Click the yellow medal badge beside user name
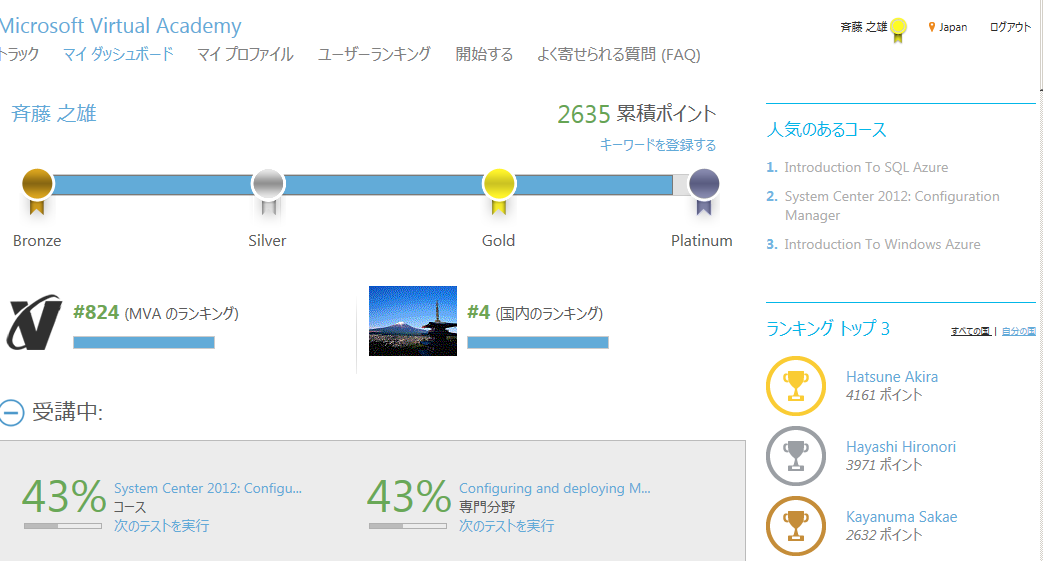This screenshot has height=561, width=1043. (x=898, y=29)
